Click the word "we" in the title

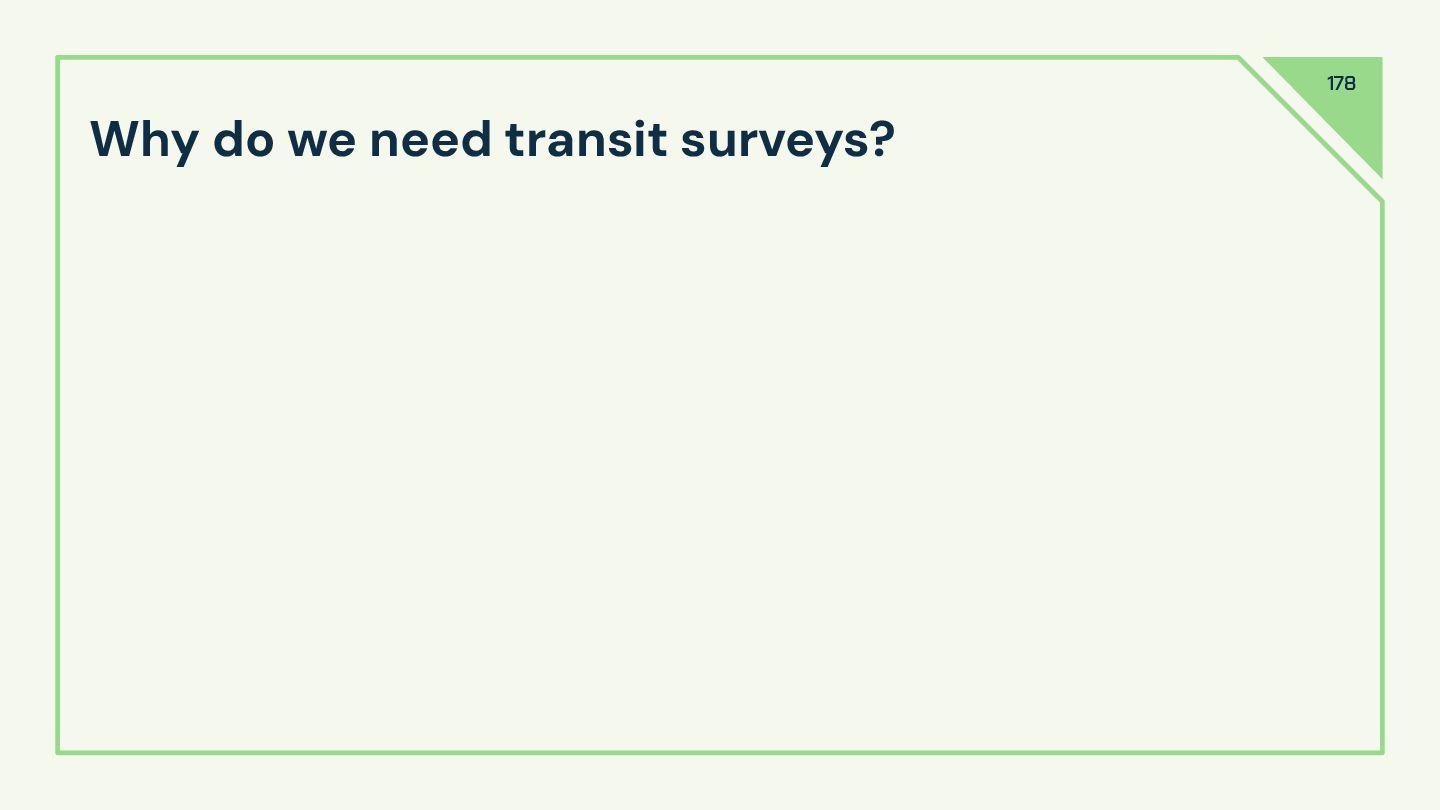point(321,139)
